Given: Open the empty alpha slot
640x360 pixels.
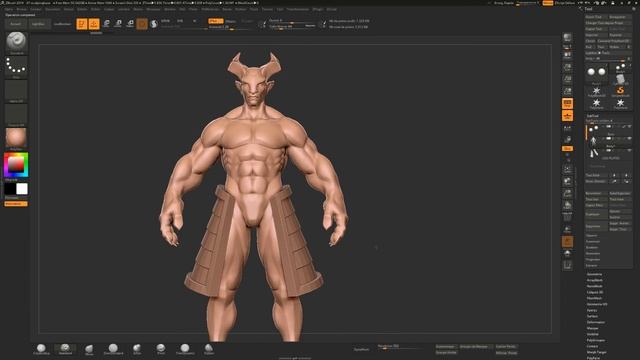Looking at the screenshot, I should pos(16,91).
